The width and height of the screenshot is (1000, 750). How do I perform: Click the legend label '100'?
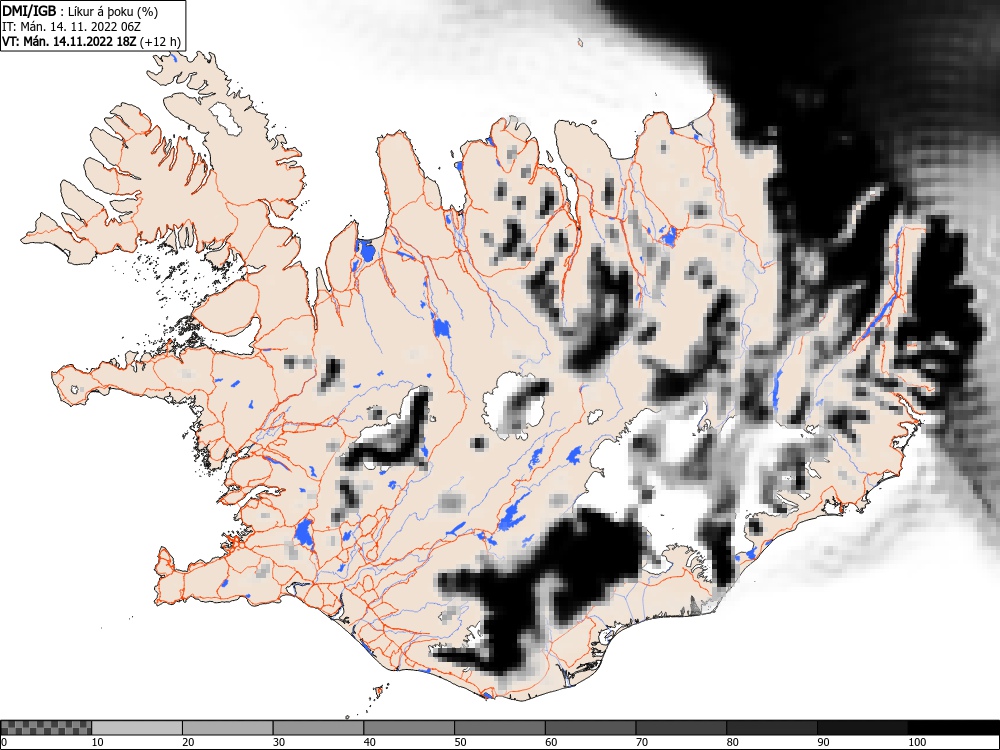pos(916,742)
